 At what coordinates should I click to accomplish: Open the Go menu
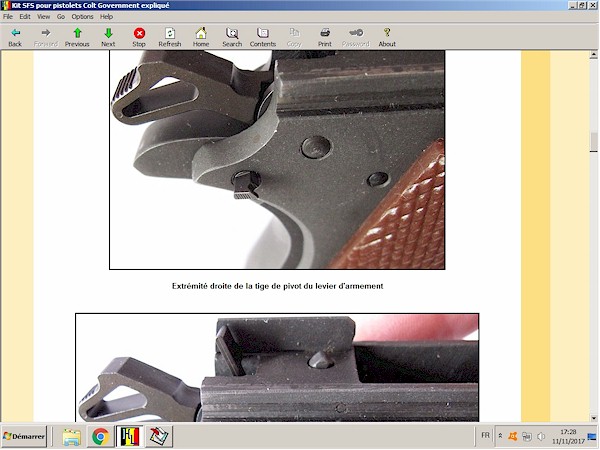point(61,16)
